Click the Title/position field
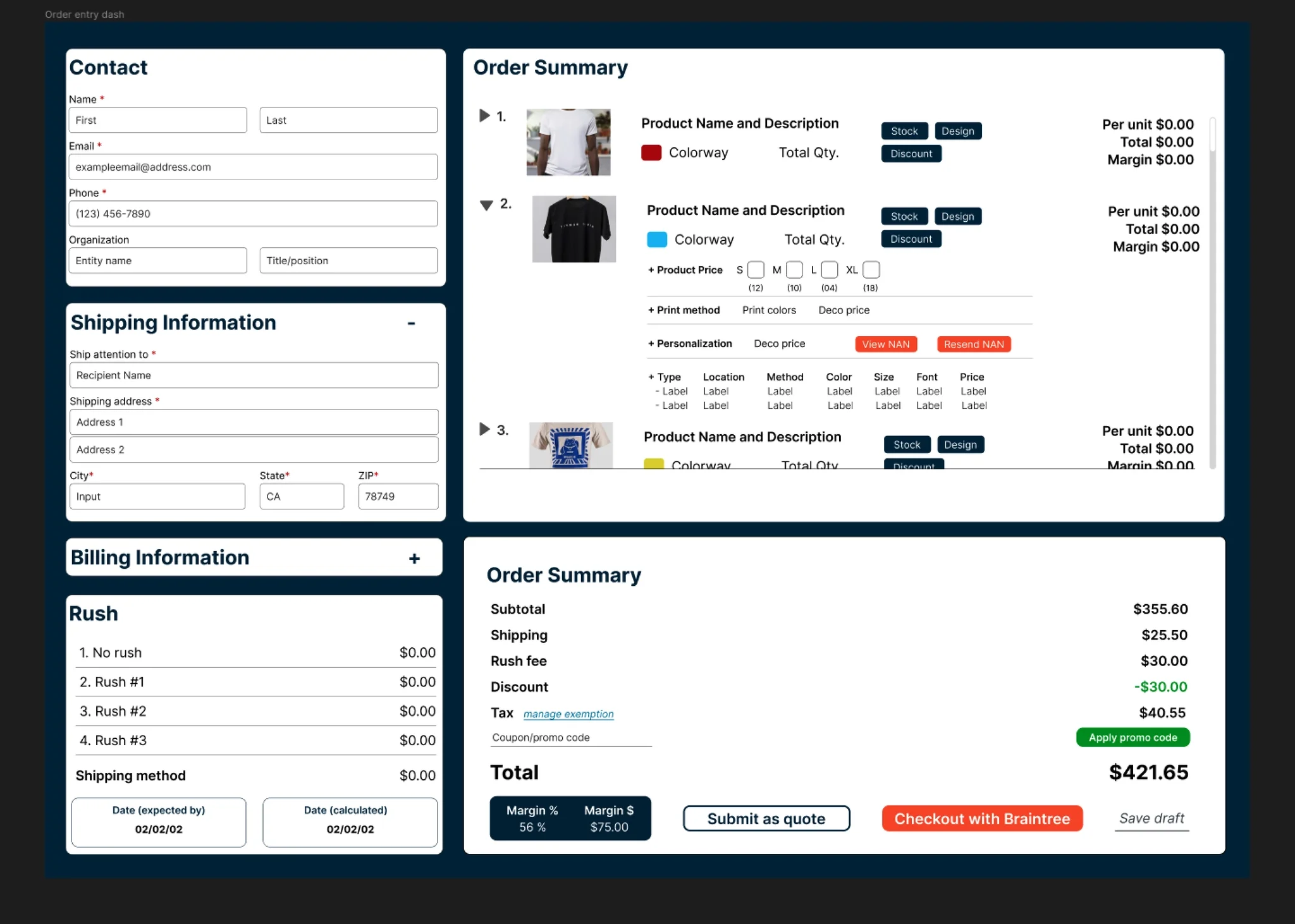This screenshot has width=1295, height=924. point(348,260)
